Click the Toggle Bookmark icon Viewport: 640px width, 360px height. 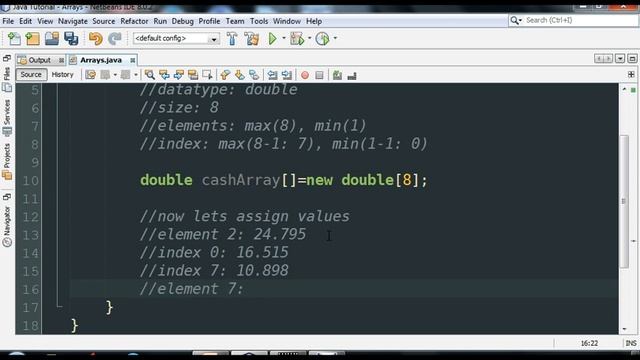click(x=254, y=75)
